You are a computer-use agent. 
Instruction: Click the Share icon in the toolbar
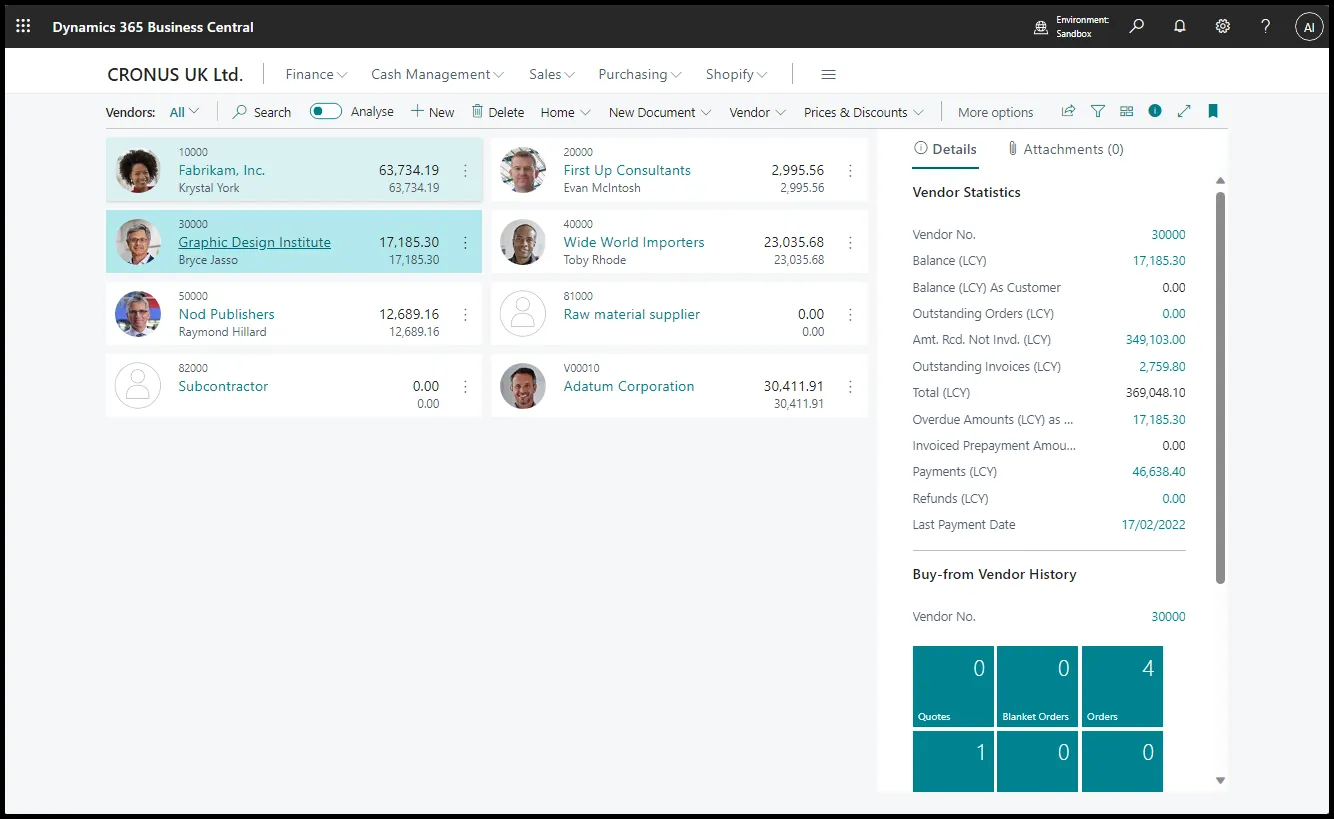coord(1068,111)
